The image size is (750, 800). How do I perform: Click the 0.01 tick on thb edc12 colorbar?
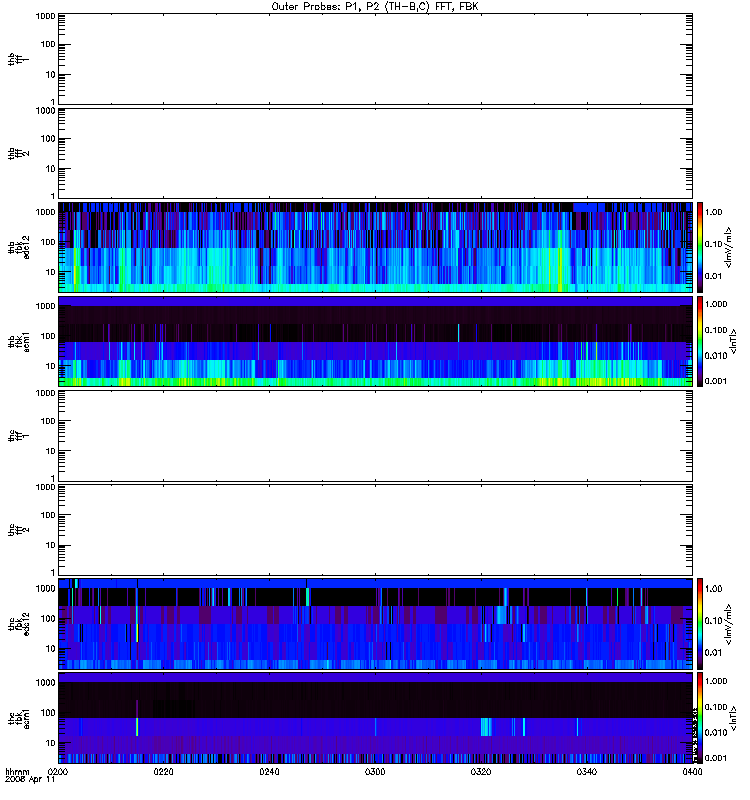click(x=714, y=277)
